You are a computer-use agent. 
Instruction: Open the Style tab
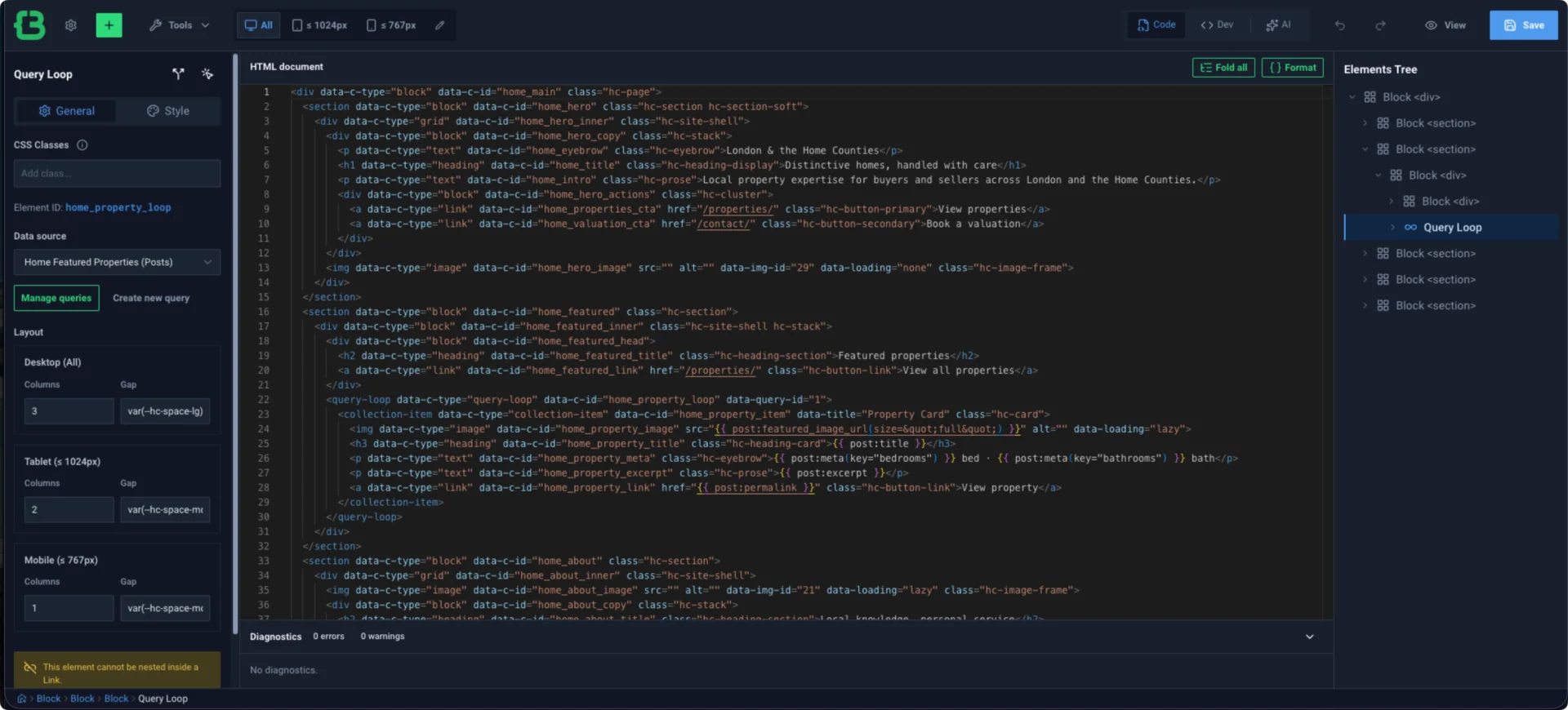click(x=167, y=111)
